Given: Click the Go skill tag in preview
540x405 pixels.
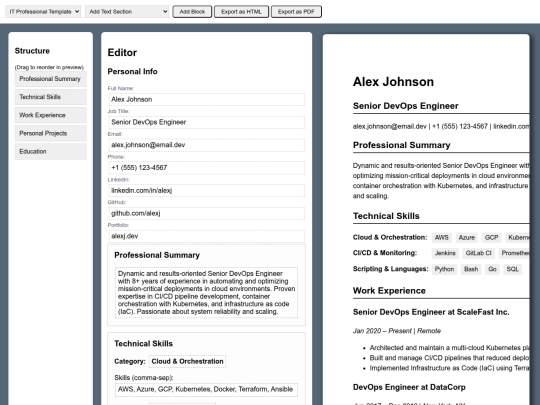Looking at the screenshot, I should [x=492, y=269].
